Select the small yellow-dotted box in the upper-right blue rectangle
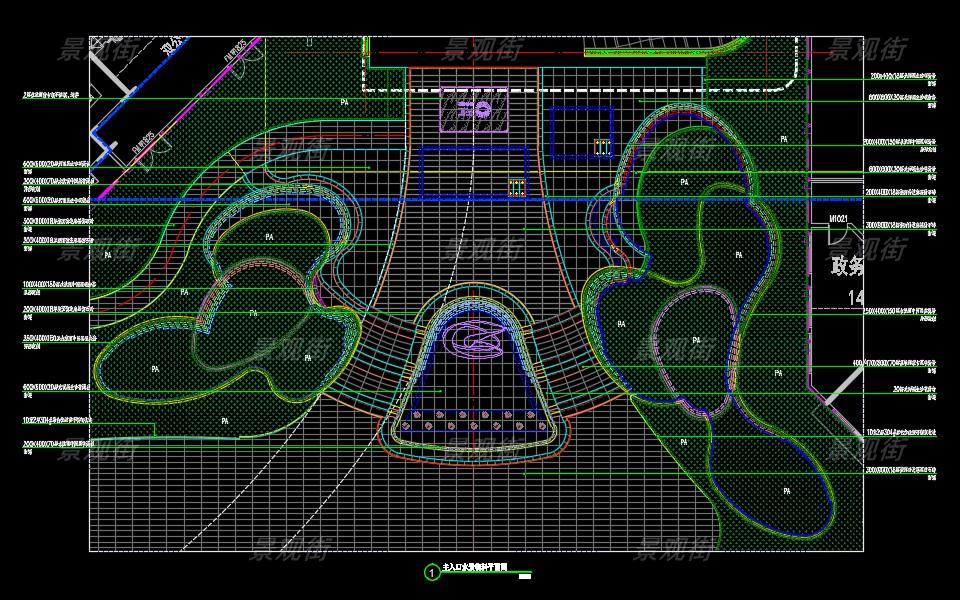The height and width of the screenshot is (600, 960). [601, 147]
